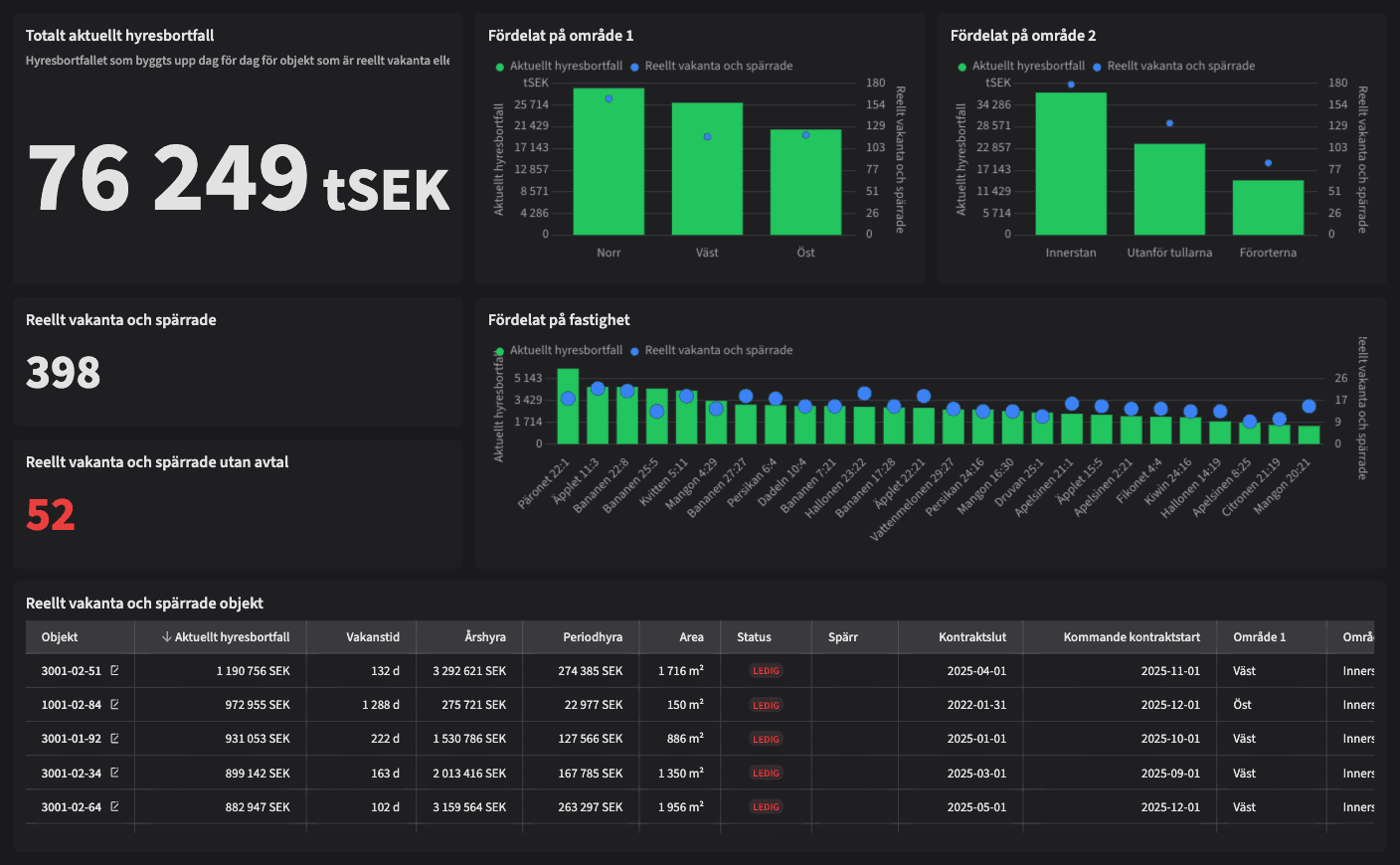Click the green Förorterna bar
This screenshot has width=1400, height=865.
tap(1268, 209)
